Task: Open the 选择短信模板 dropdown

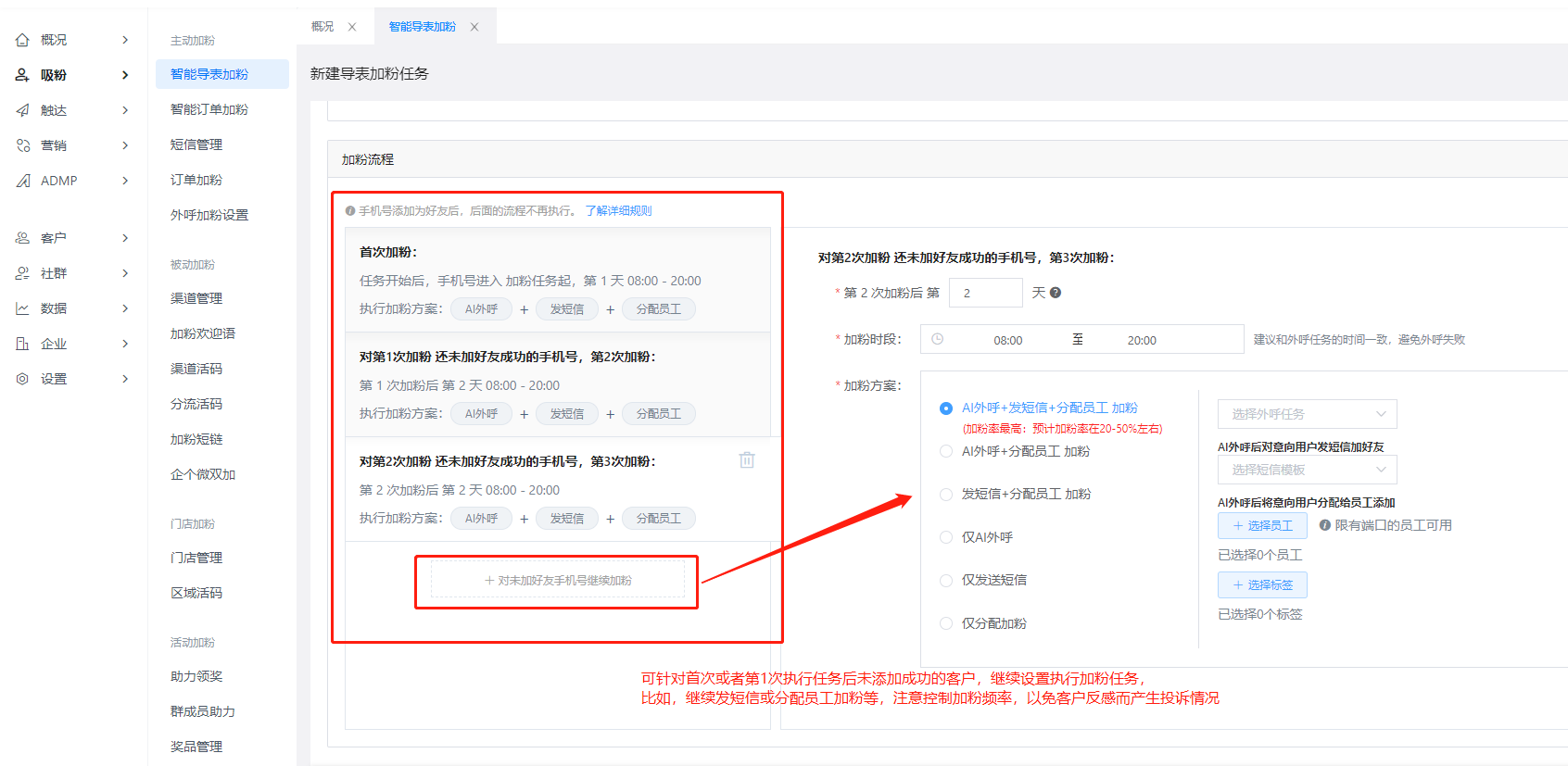Action: click(1307, 470)
